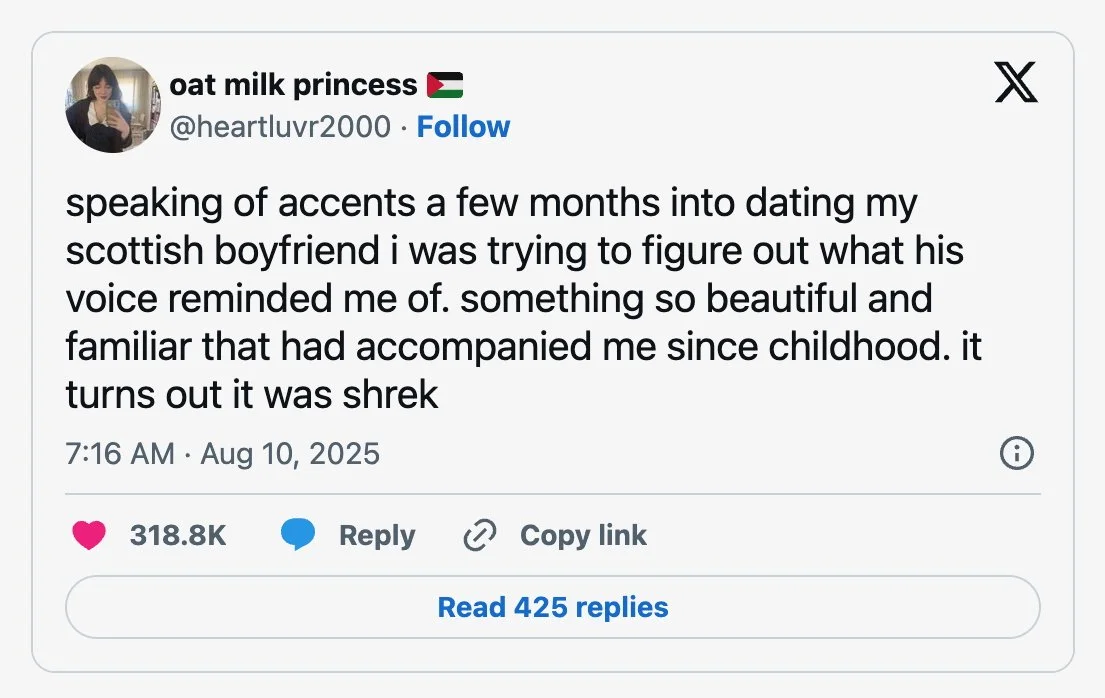Click the Aug 10, 2025 date
Viewport: 1105px width, 698px height.
[x=290, y=454]
